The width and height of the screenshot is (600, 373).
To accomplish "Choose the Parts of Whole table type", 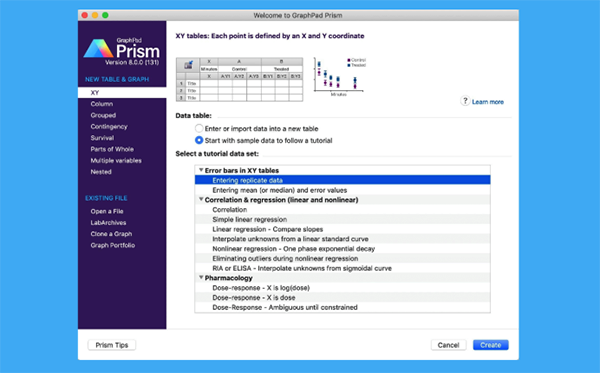I will click(112, 149).
